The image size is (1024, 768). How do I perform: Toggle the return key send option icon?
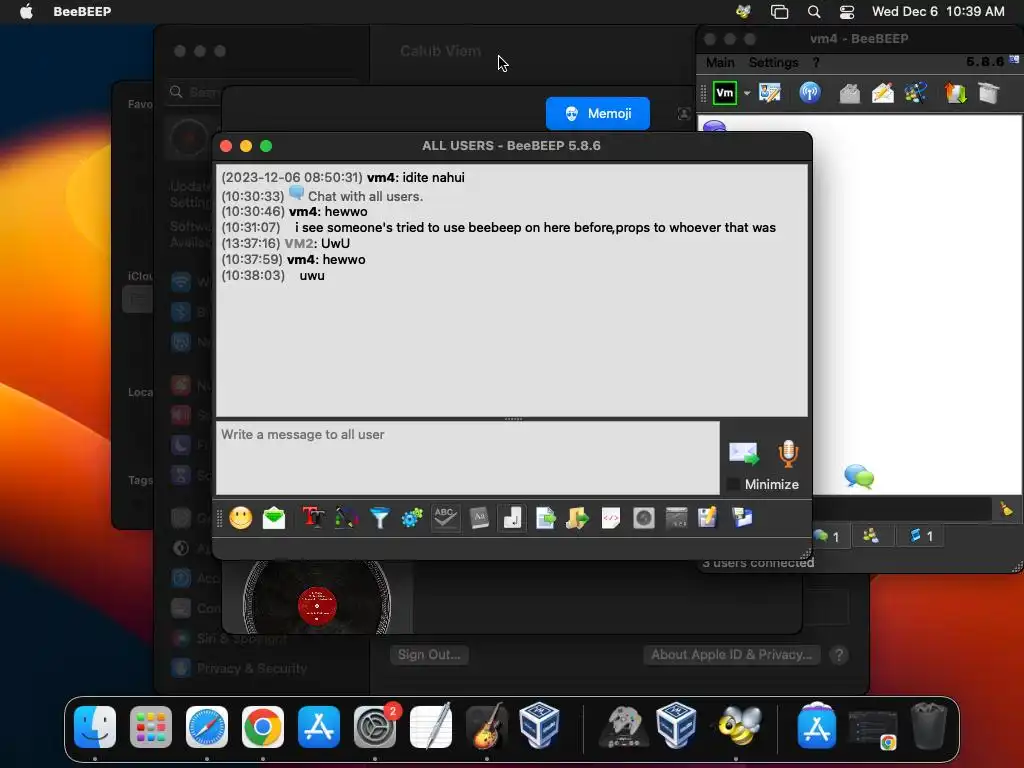click(x=512, y=519)
